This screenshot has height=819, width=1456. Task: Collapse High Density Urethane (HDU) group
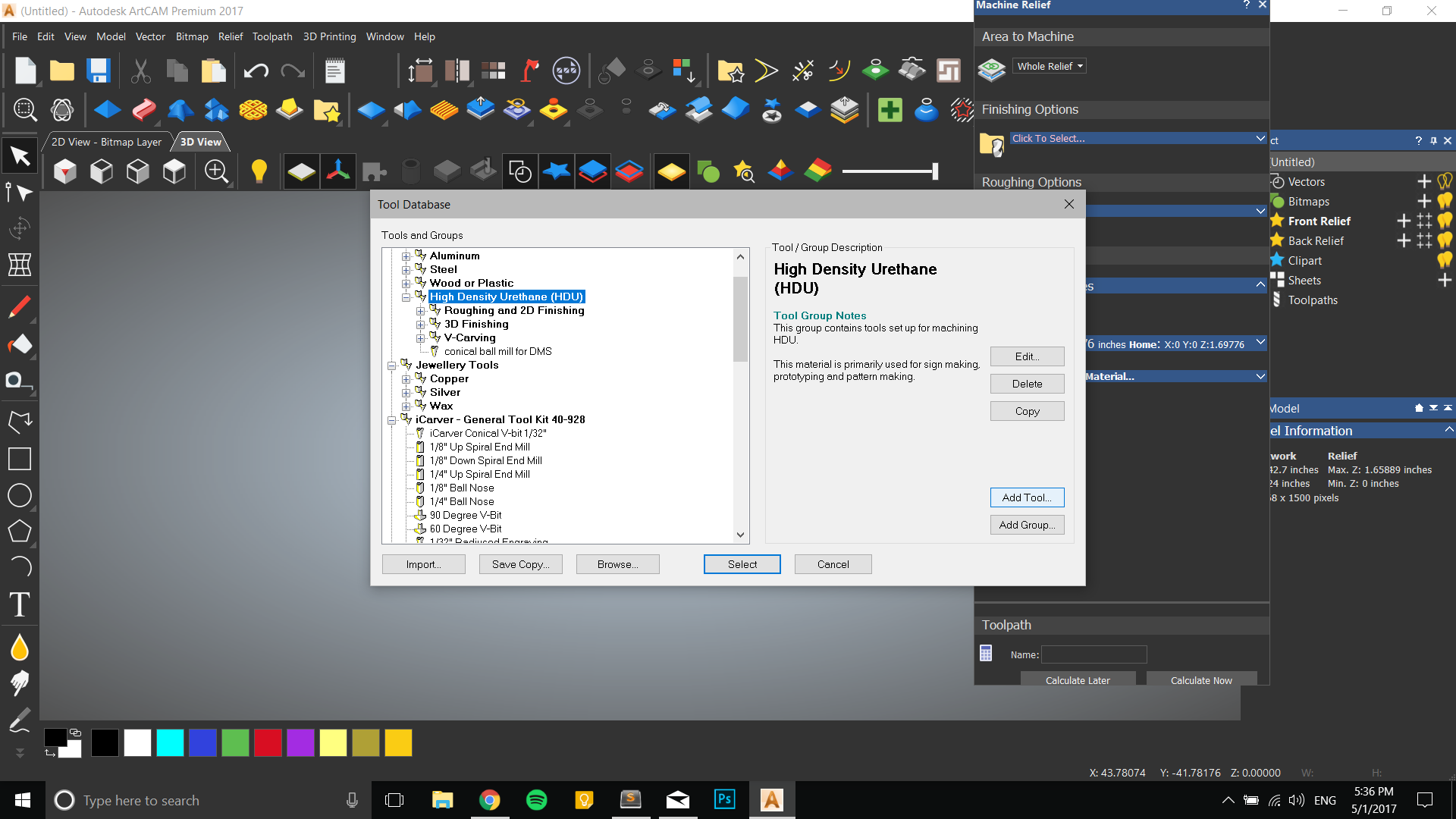tap(406, 297)
